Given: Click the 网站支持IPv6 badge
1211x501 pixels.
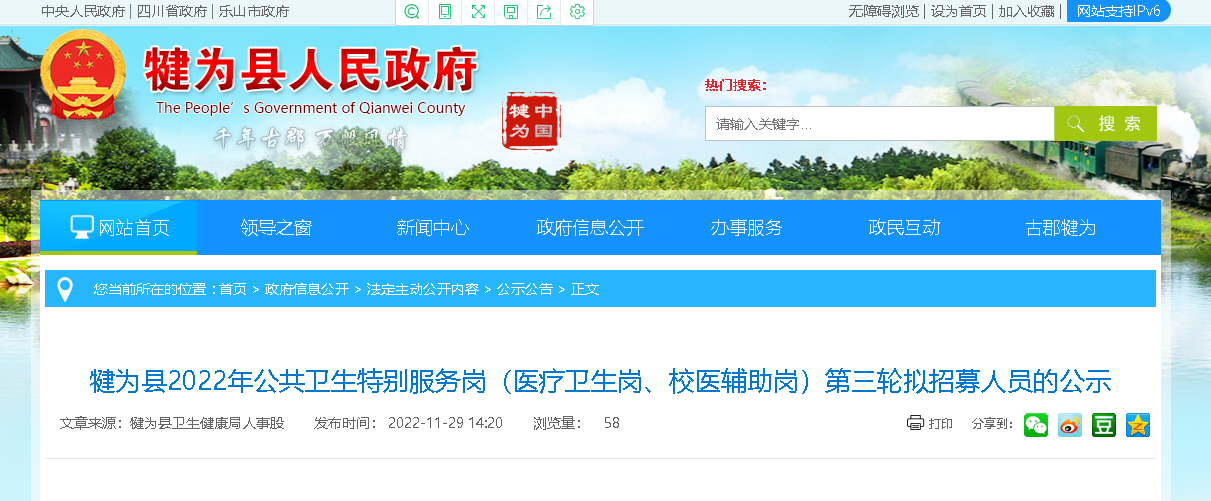Looking at the screenshot, I should coord(1118,11).
